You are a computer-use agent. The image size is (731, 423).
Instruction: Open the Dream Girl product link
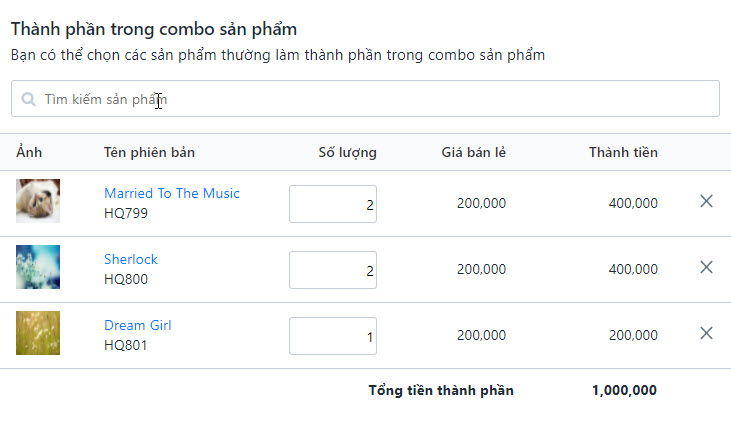pos(138,325)
